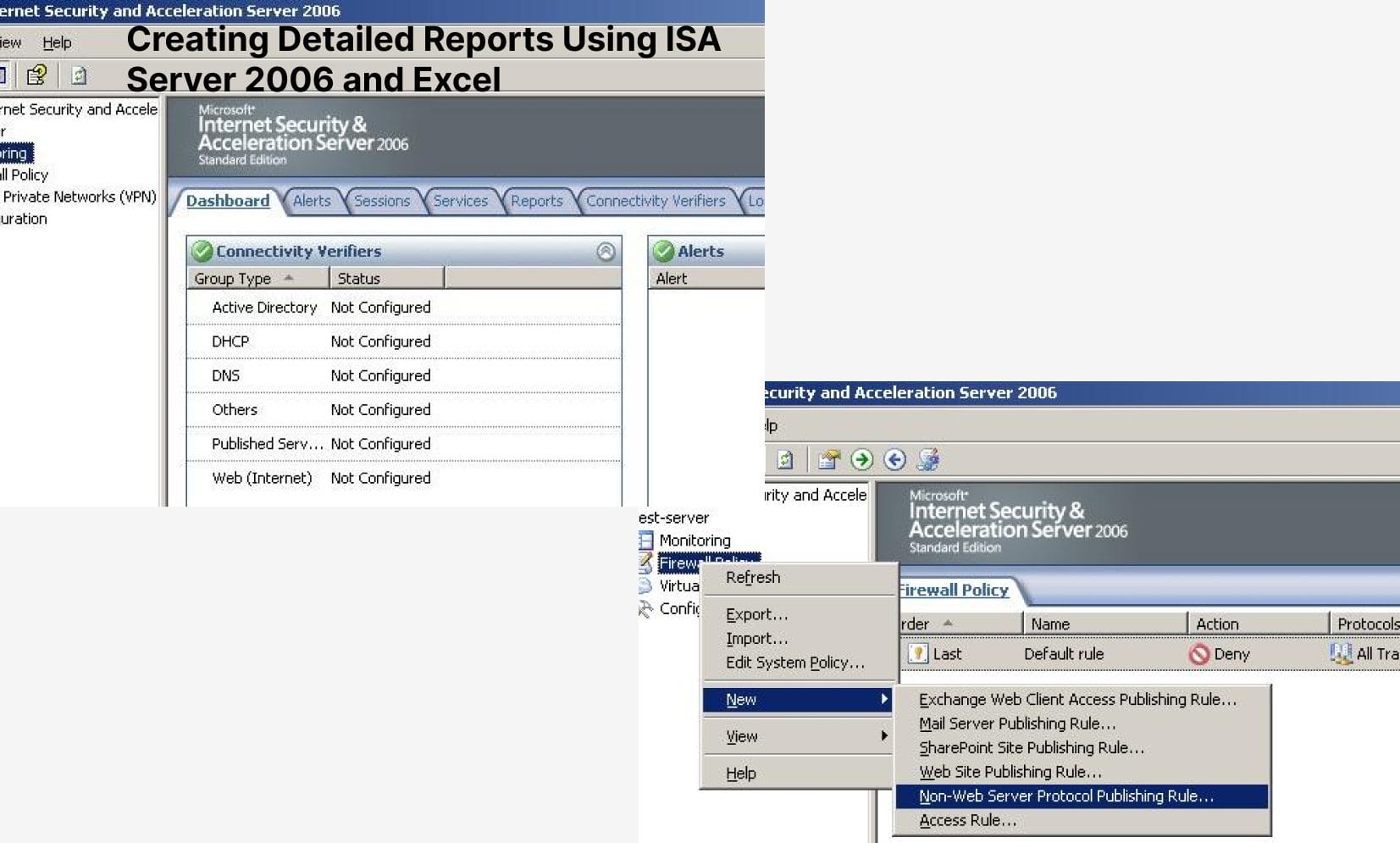
Task: Choose Help from the context menu
Action: coord(799,774)
